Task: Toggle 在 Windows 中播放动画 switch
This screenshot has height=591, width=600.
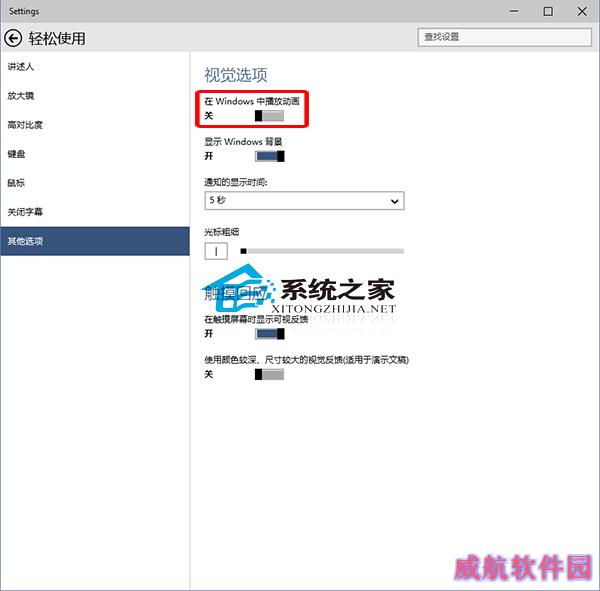Action: coord(269,116)
